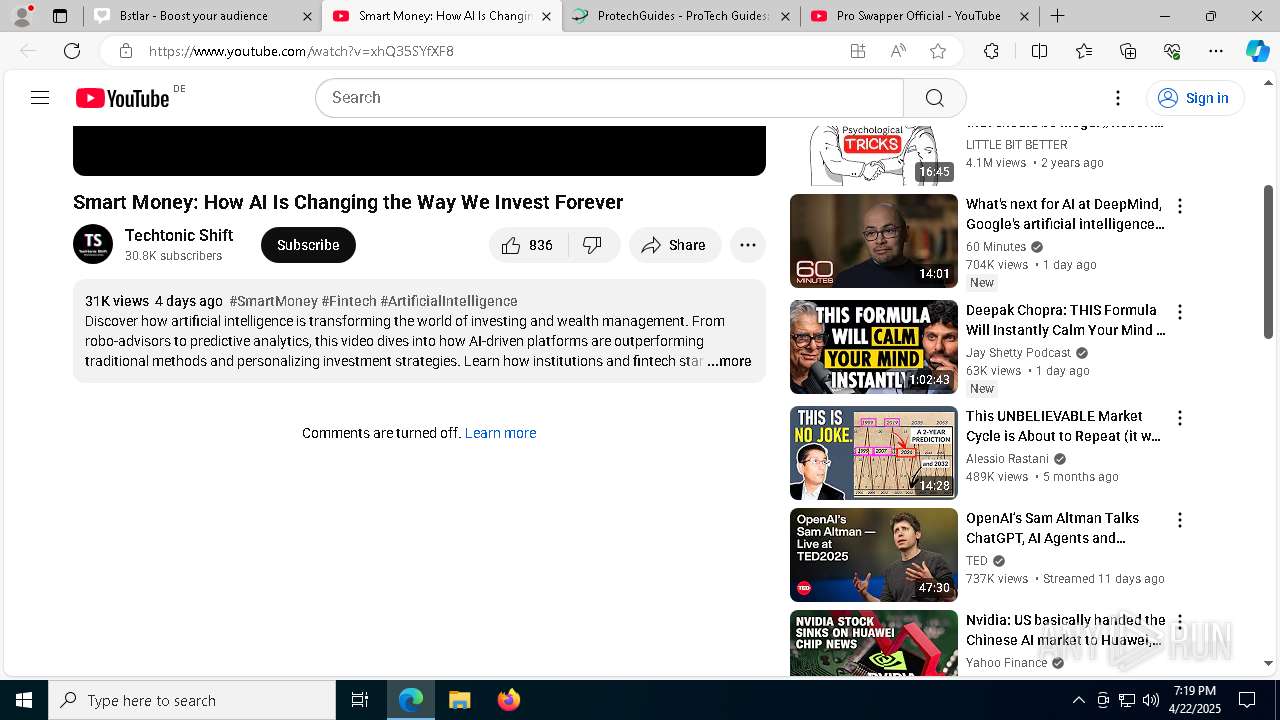Open options for Deepak Chopra video

1180,312
